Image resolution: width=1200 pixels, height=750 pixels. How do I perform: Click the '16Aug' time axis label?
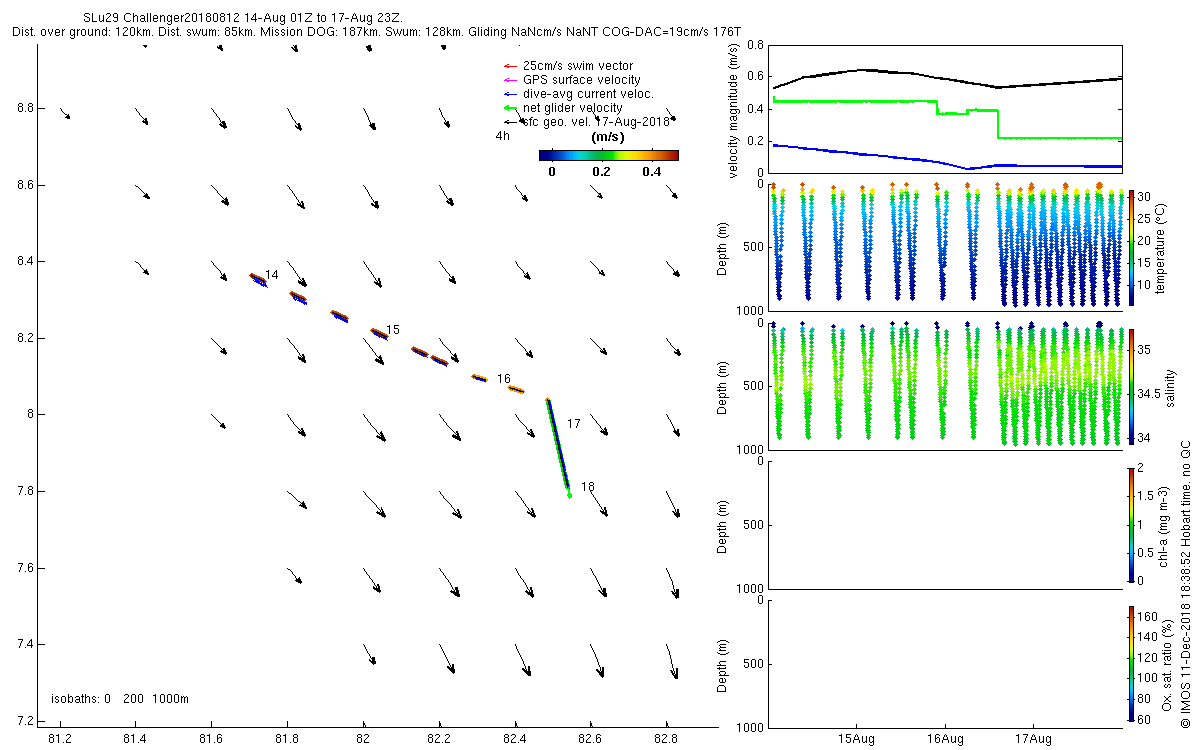945,739
